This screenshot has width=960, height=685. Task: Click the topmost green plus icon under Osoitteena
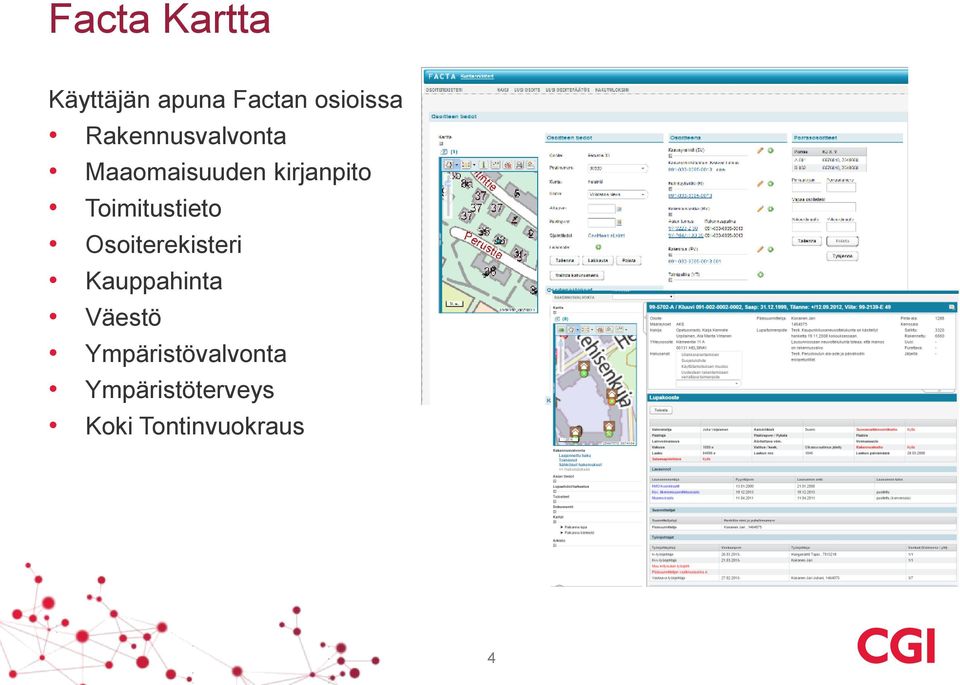[771, 151]
